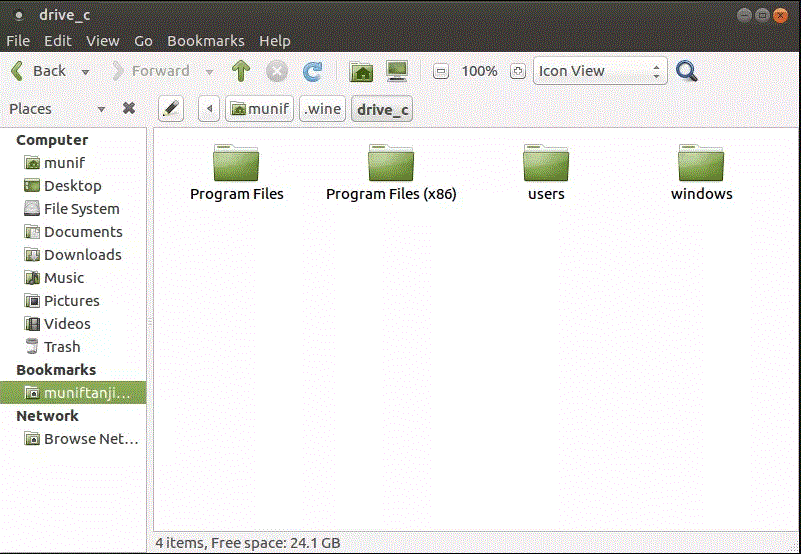Open the Home folder icon

click(361, 71)
